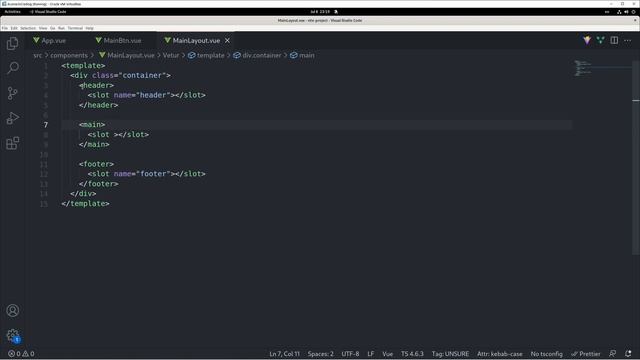Expand the Vetur breadcrumb

(171, 55)
